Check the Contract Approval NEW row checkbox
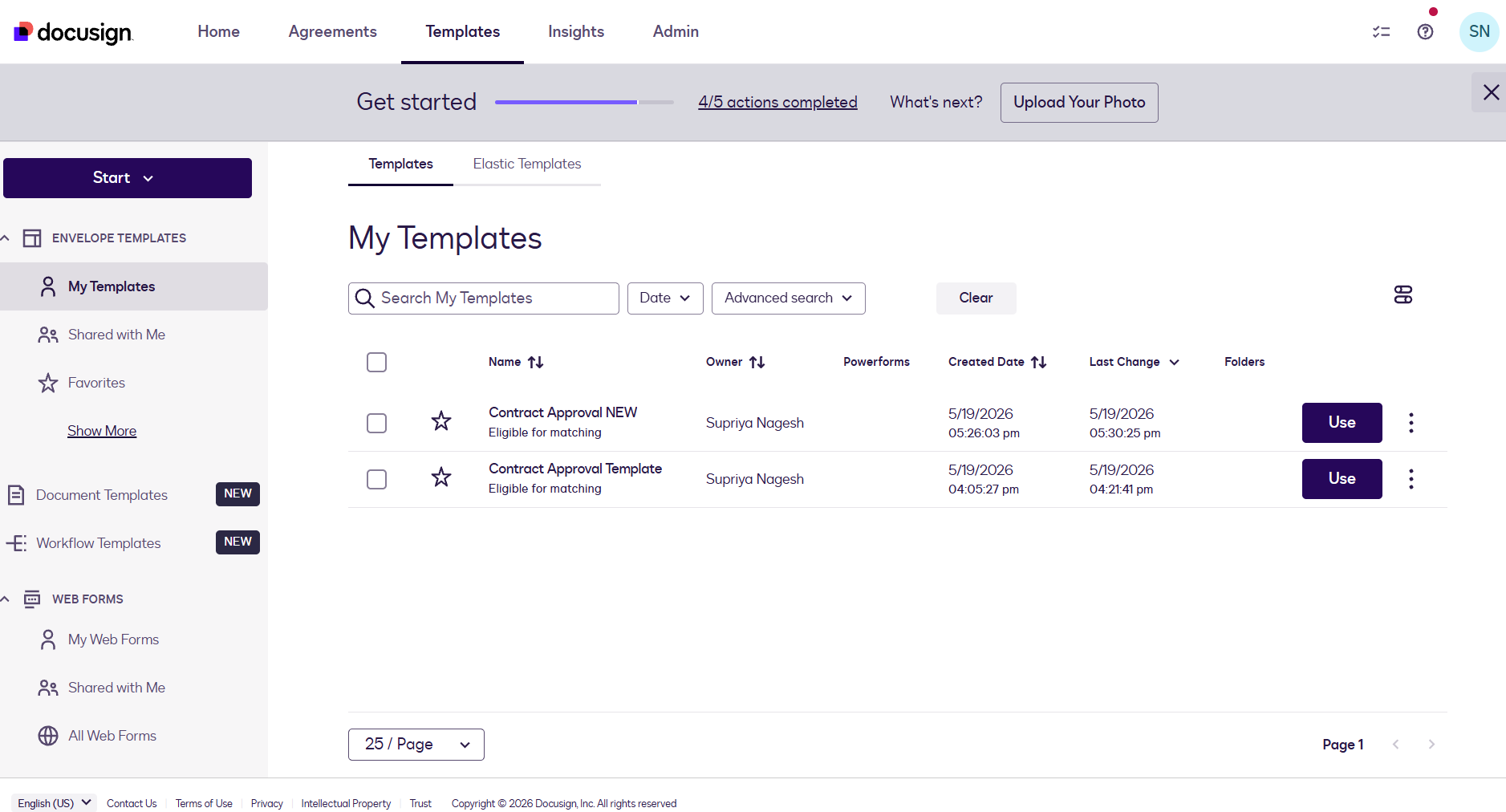1506x812 pixels. click(x=376, y=423)
